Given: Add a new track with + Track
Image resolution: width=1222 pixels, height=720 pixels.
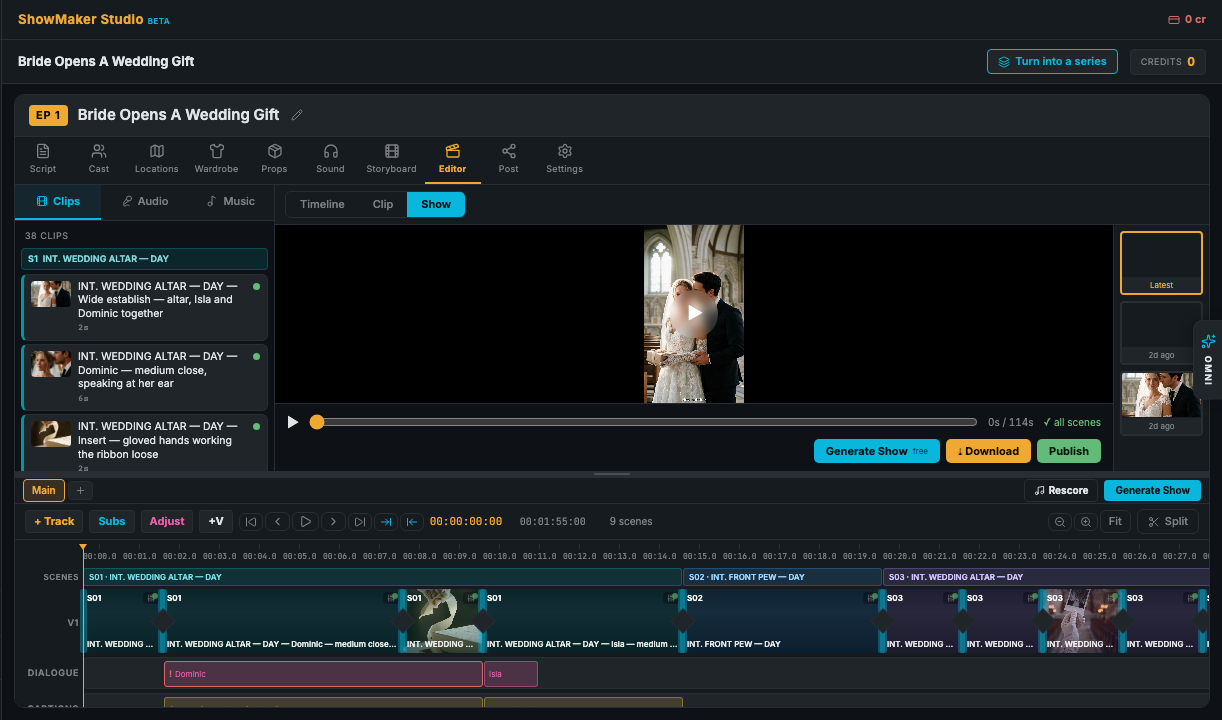Looking at the screenshot, I should pyautogui.click(x=54, y=521).
